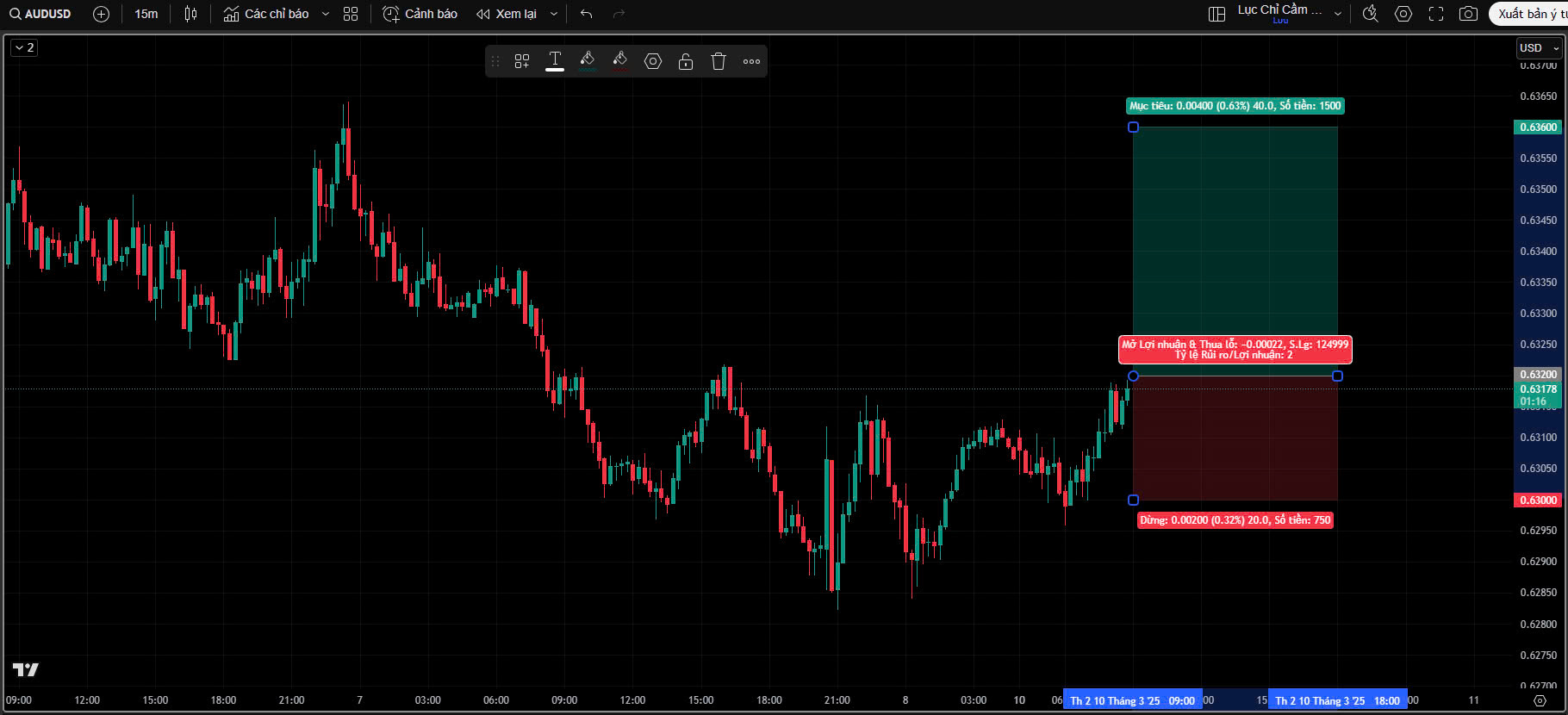The width and height of the screenshot is (1568, 715).
Task: Search symbol AUDUSD
Action: (40, 14)
